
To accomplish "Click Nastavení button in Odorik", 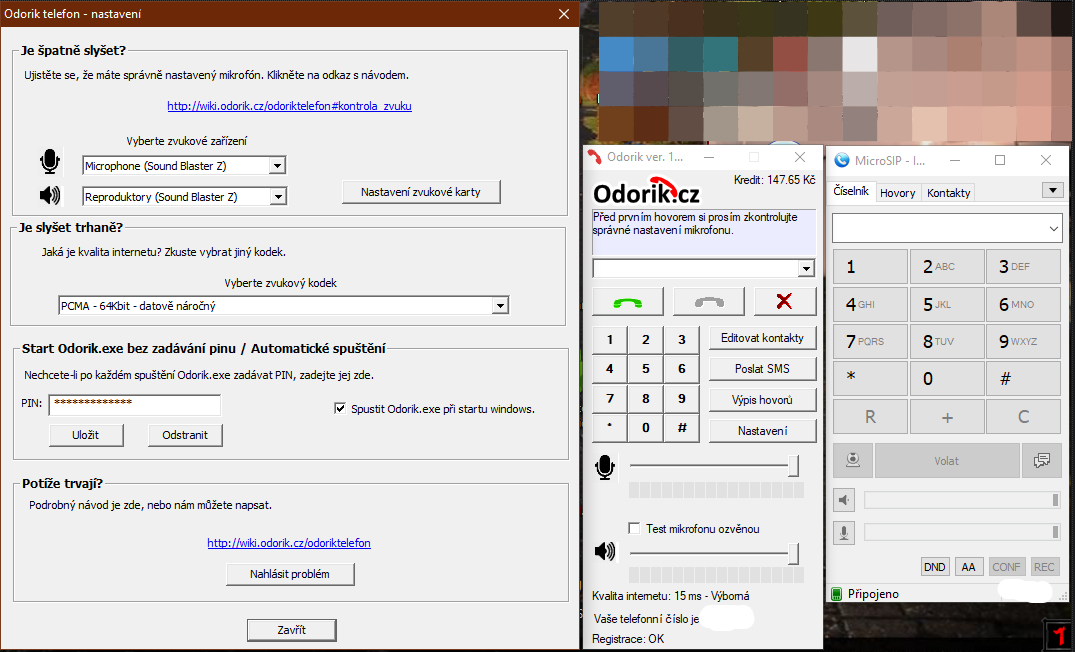I will coord(762,431).
